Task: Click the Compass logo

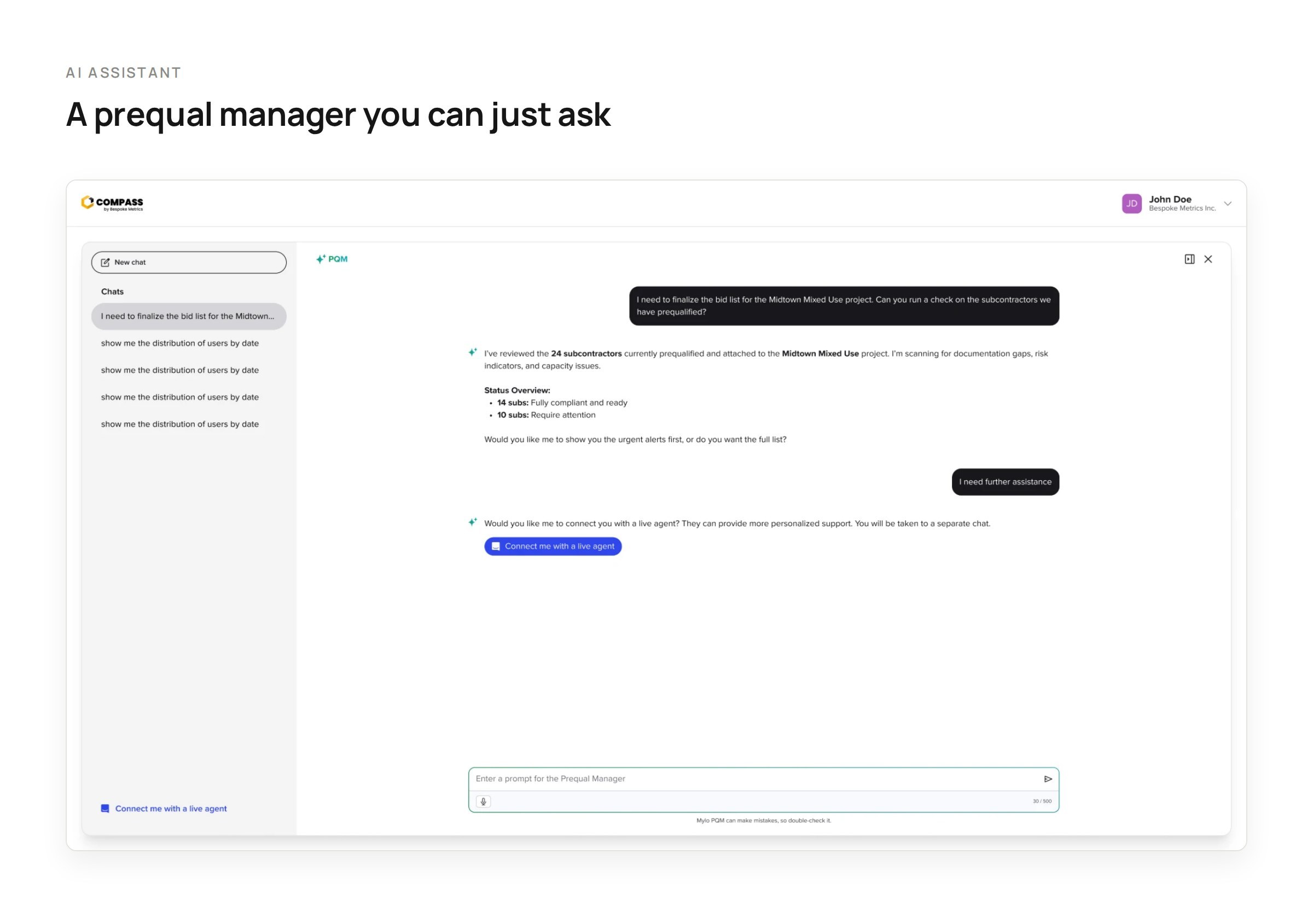Action: coord(112,203)
